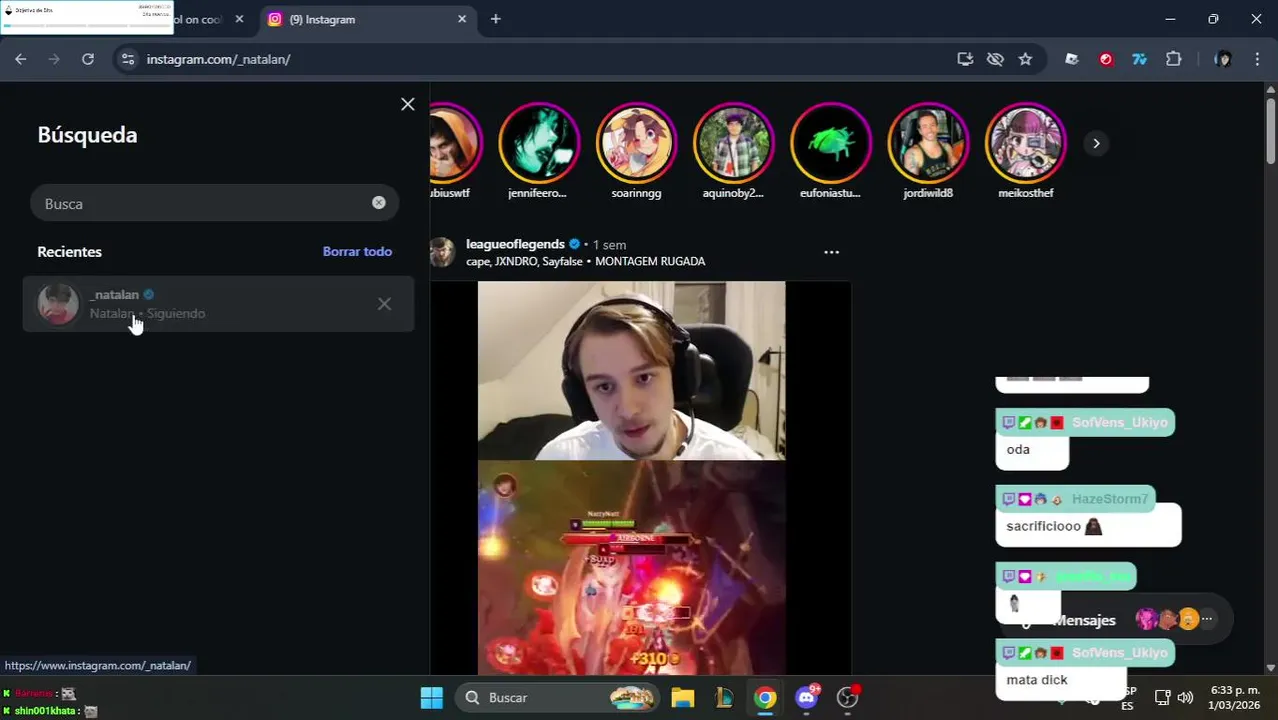Screen dimensions: 1278x720
Task: Click the address bar URL
Action: (x=218, y=59)
